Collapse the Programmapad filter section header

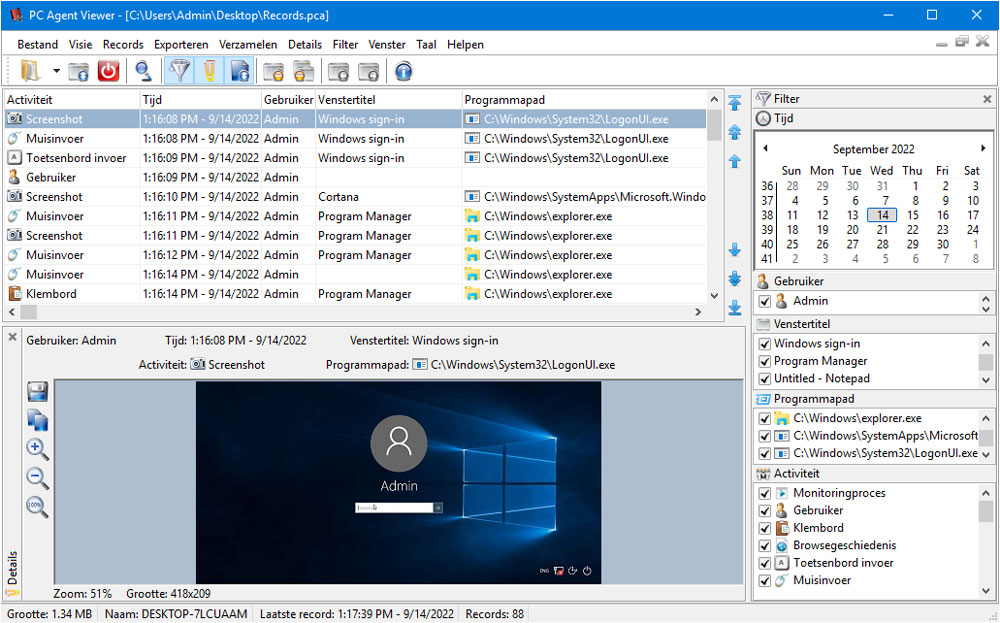pos(874,399)
